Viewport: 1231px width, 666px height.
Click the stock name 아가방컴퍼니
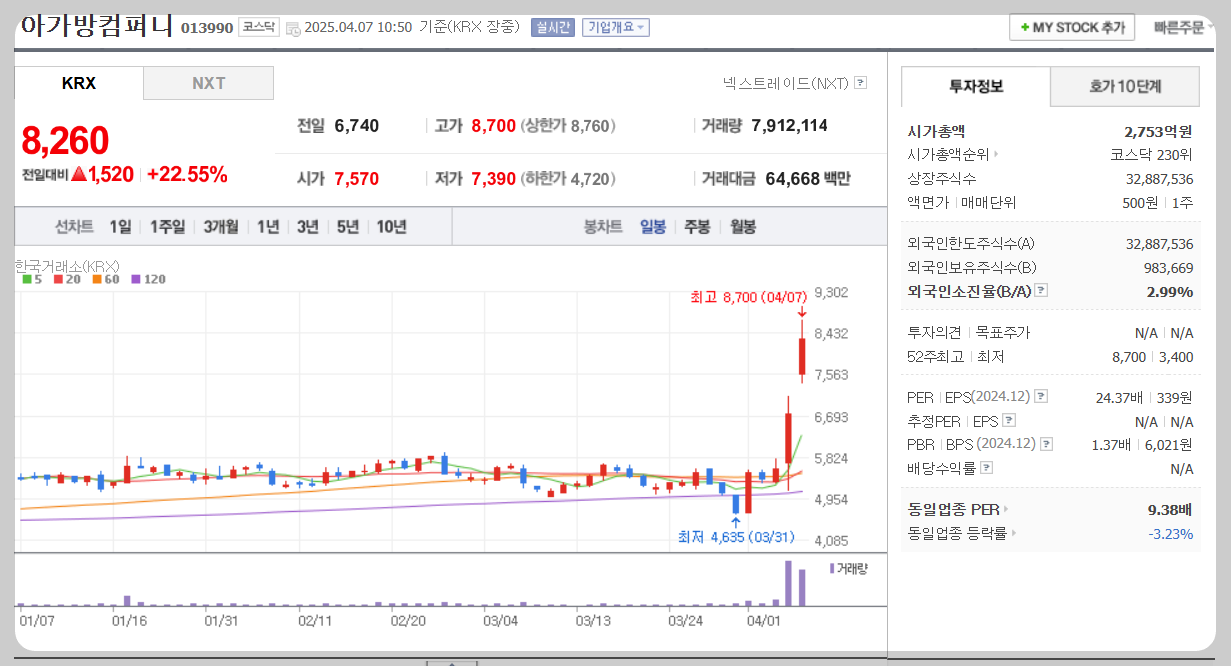pyautogui.click(x=97, y=26)
